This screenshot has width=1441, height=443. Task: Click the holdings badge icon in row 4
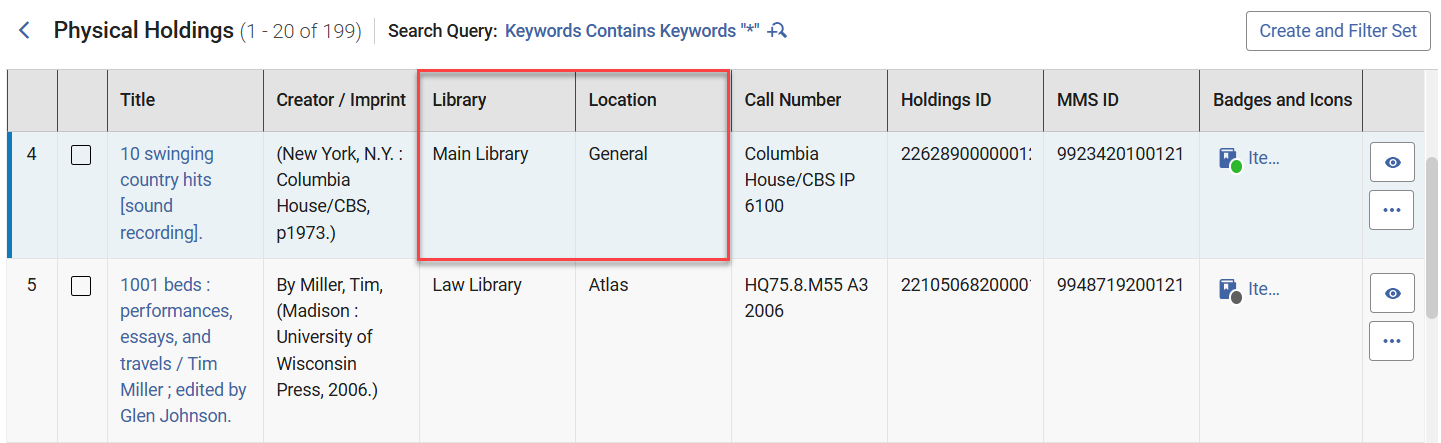coord(1230,159)
